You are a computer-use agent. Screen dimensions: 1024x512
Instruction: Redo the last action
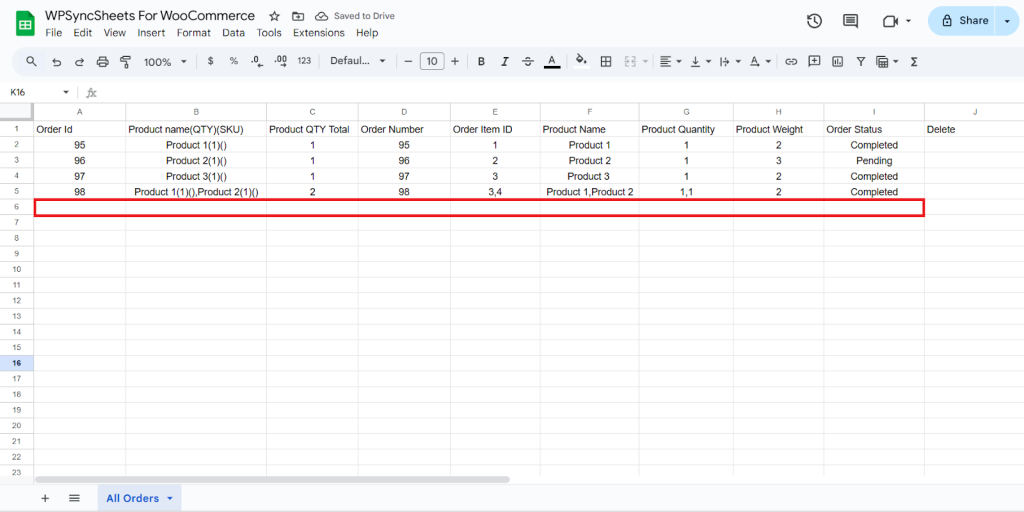[x=79, y=61]
